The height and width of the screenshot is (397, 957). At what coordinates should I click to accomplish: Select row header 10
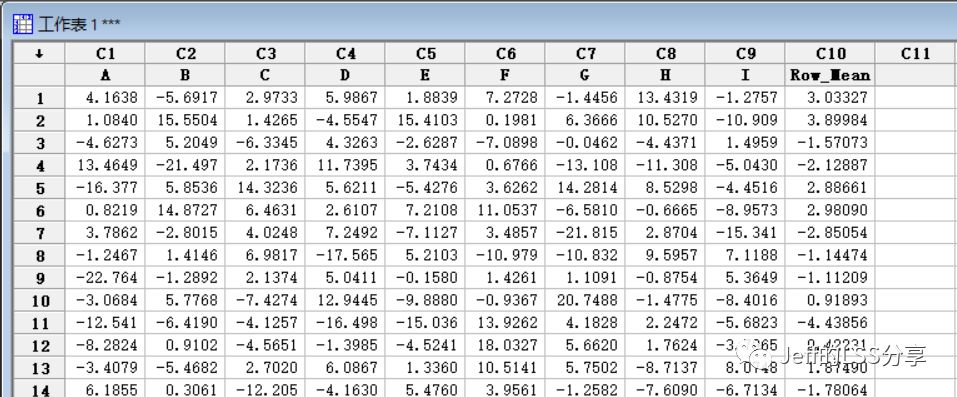pos(39,300)
